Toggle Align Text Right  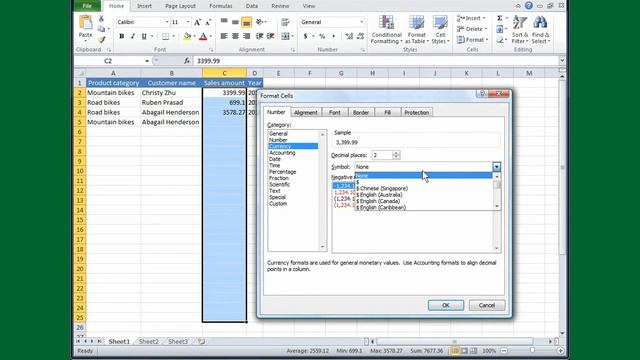(x=246, y=36)
